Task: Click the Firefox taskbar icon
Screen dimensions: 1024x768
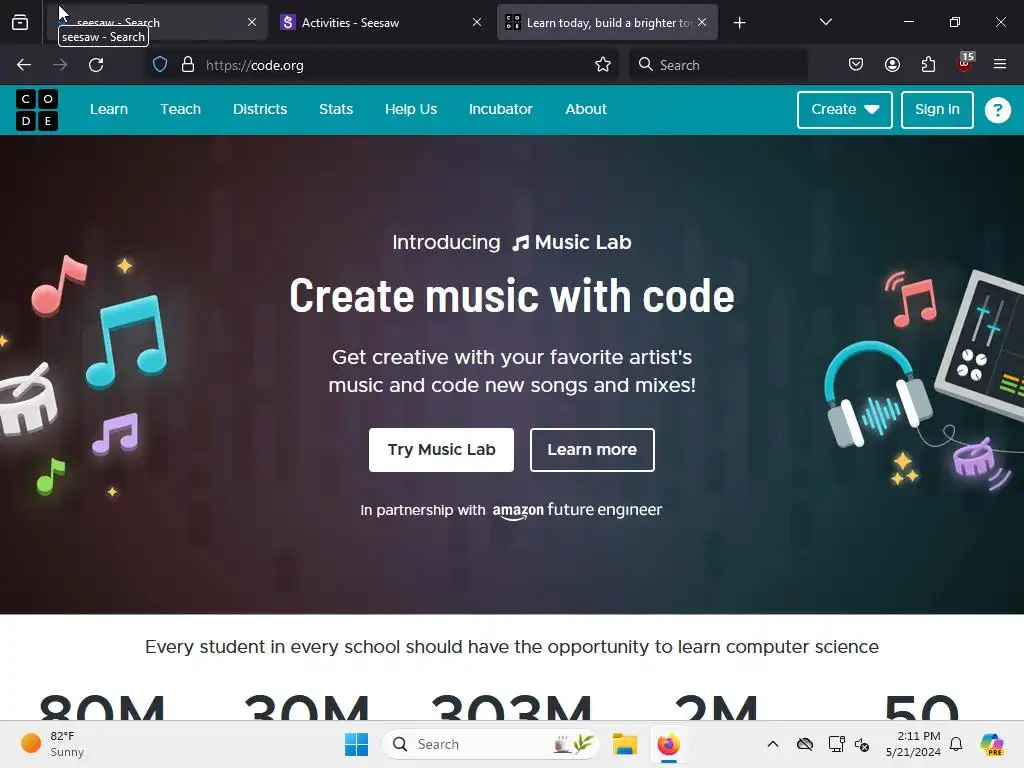Action: tap(668, 744)
